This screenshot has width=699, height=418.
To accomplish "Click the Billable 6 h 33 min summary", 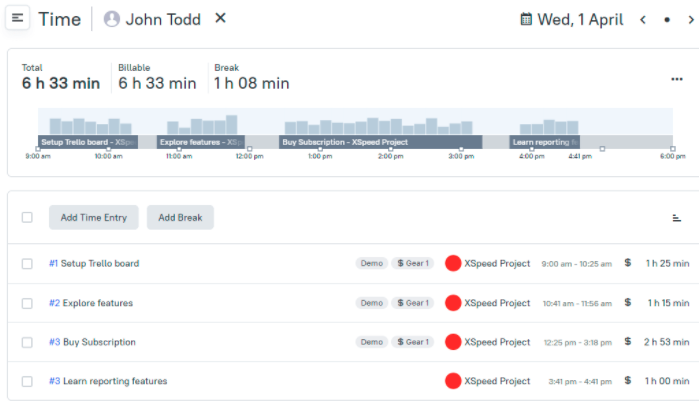I will pos(157,78).
